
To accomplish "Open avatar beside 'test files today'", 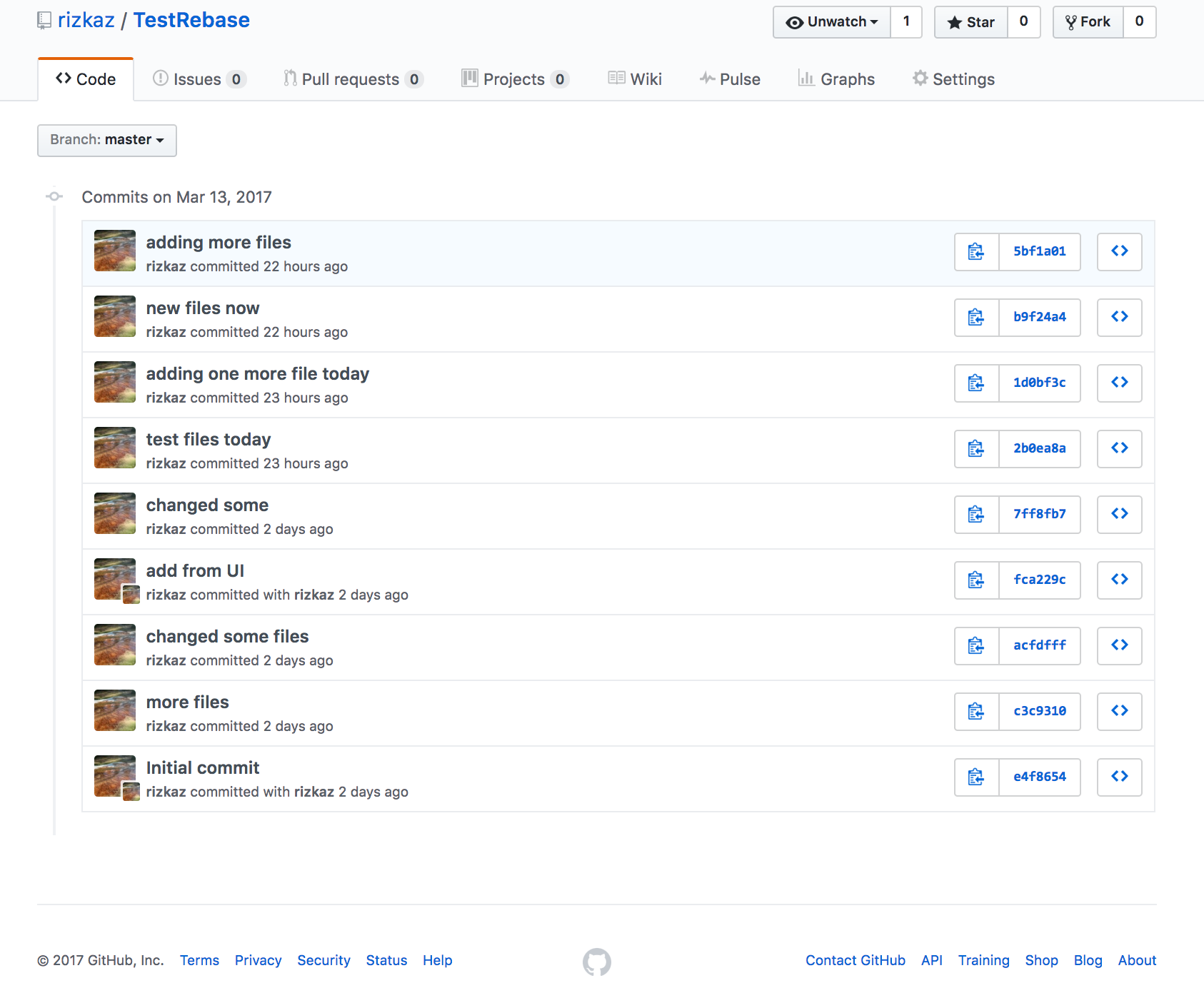I will [115, 448].
